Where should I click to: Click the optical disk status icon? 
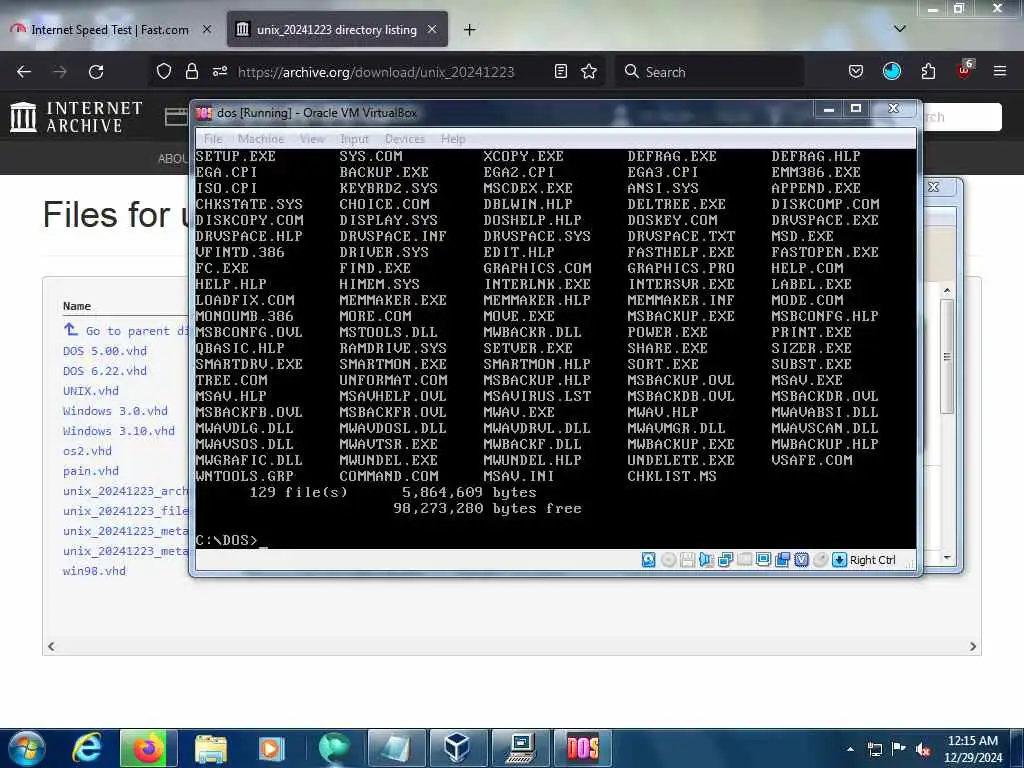coord(668,560)
